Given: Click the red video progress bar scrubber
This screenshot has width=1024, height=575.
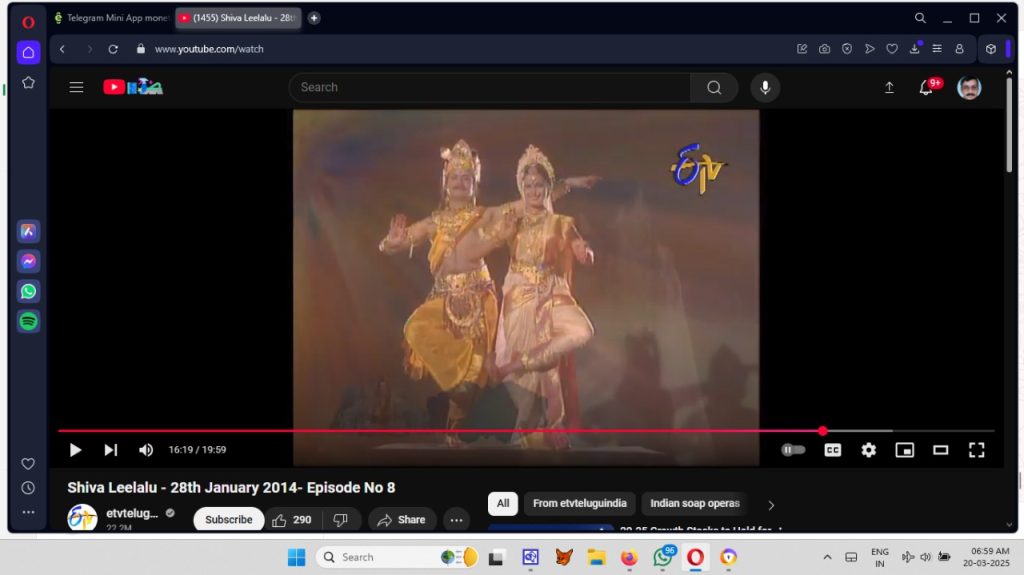Looking at the screenshot, I should coord(823,431).
